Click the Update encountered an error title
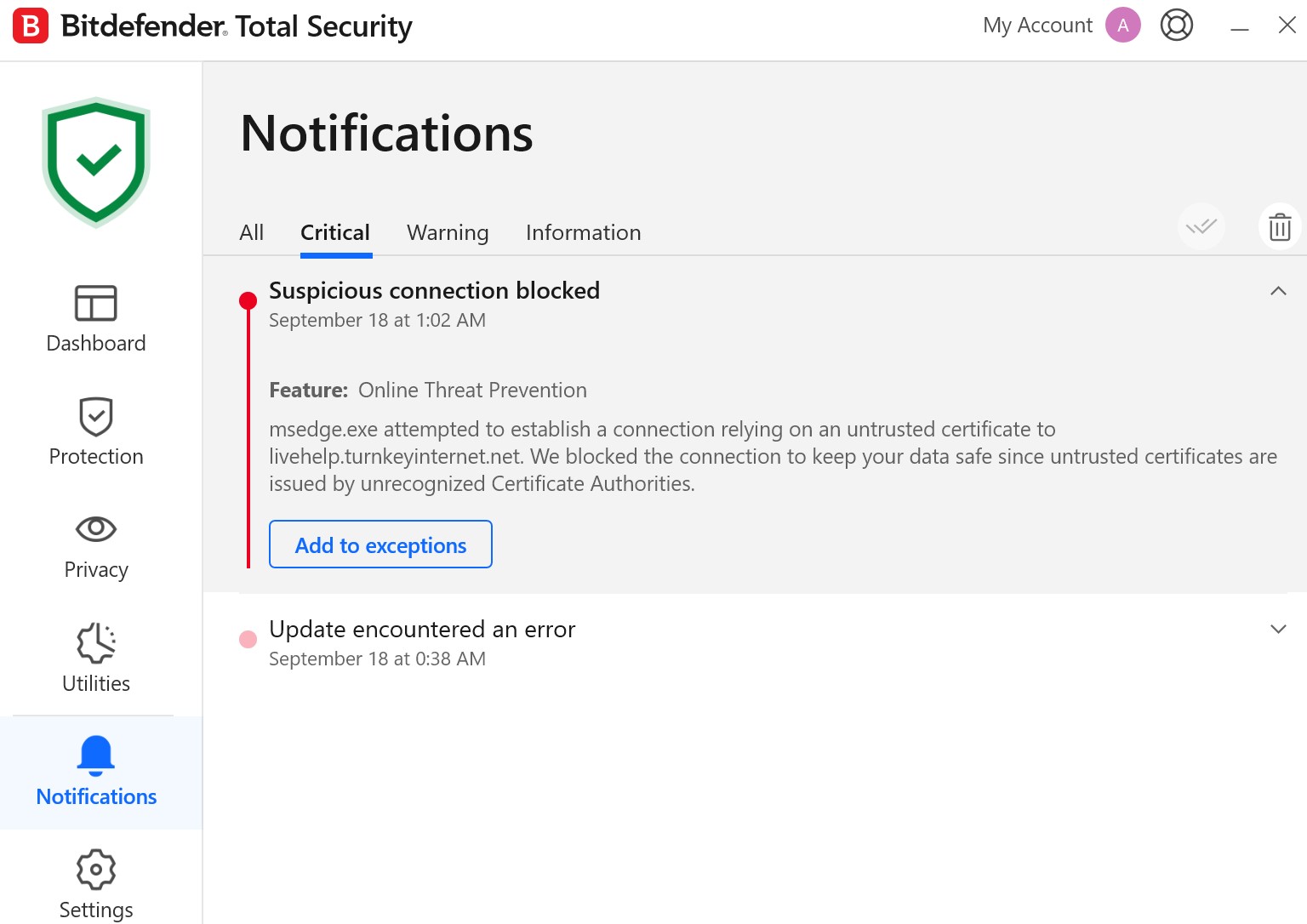This screenshot has height=924, width=1307. coord(422,629)
